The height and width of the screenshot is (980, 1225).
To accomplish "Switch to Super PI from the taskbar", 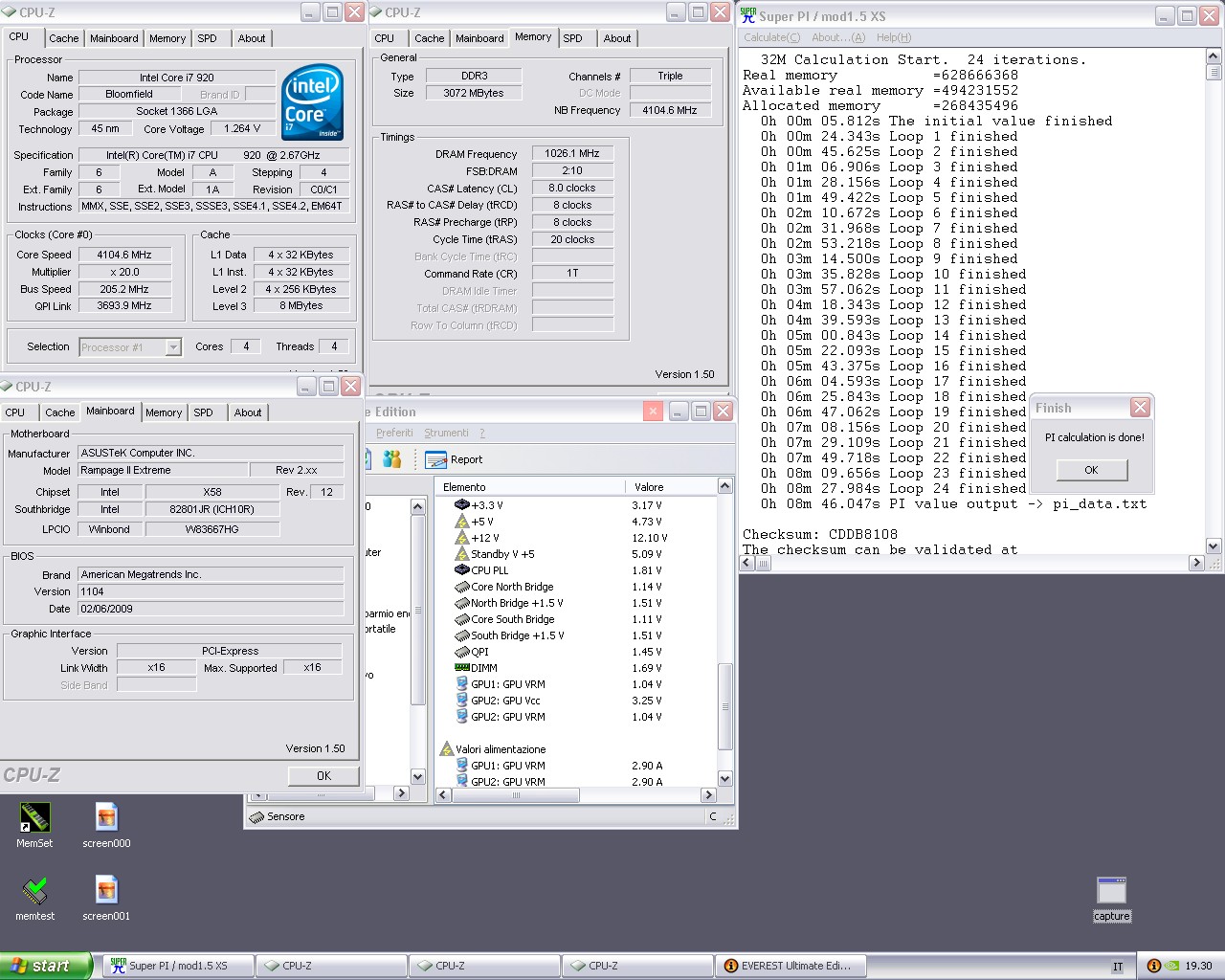I will (x=178, y=966).
